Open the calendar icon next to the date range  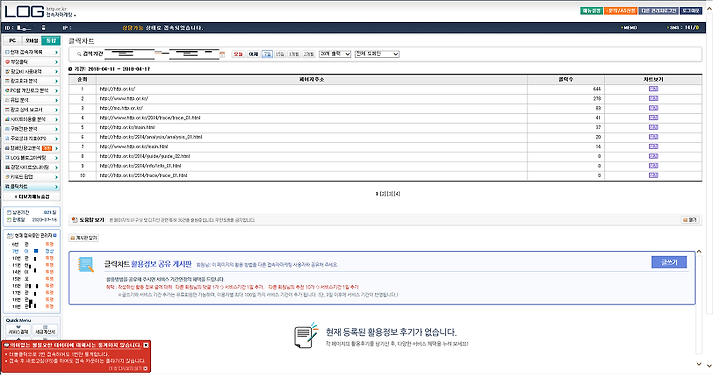coord(222,54)
